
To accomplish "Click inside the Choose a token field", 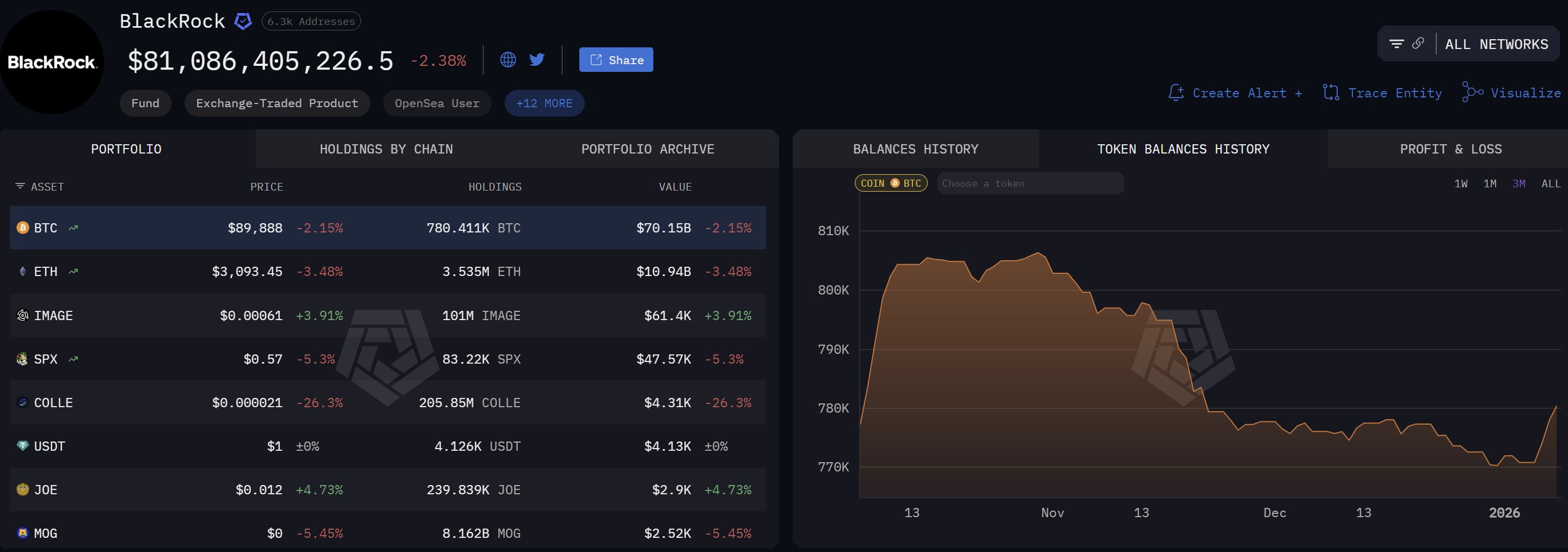I will click(1031, 182).
